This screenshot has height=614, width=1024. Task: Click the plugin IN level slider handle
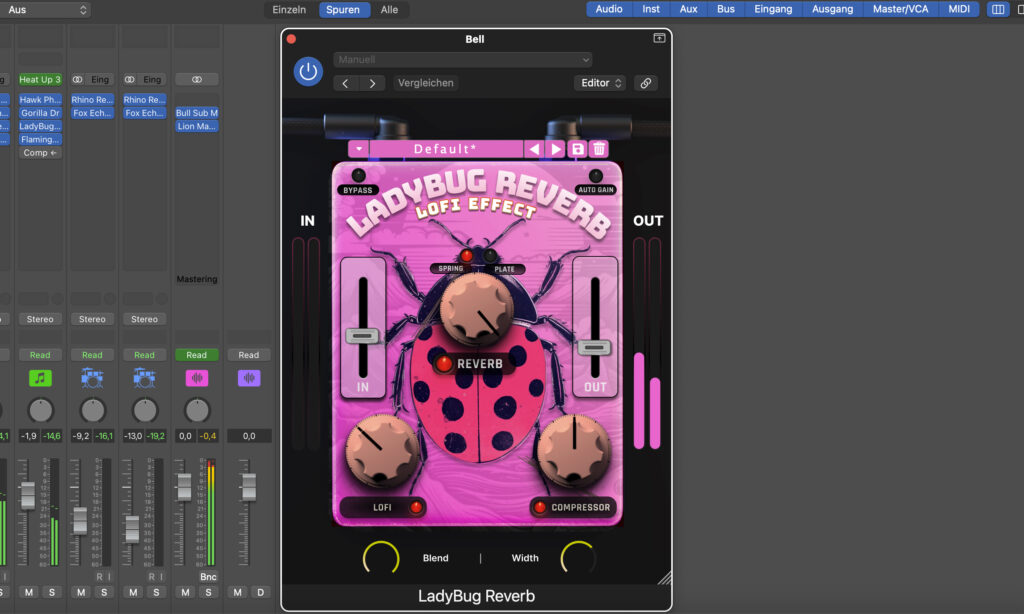click(x=362, y=336)
